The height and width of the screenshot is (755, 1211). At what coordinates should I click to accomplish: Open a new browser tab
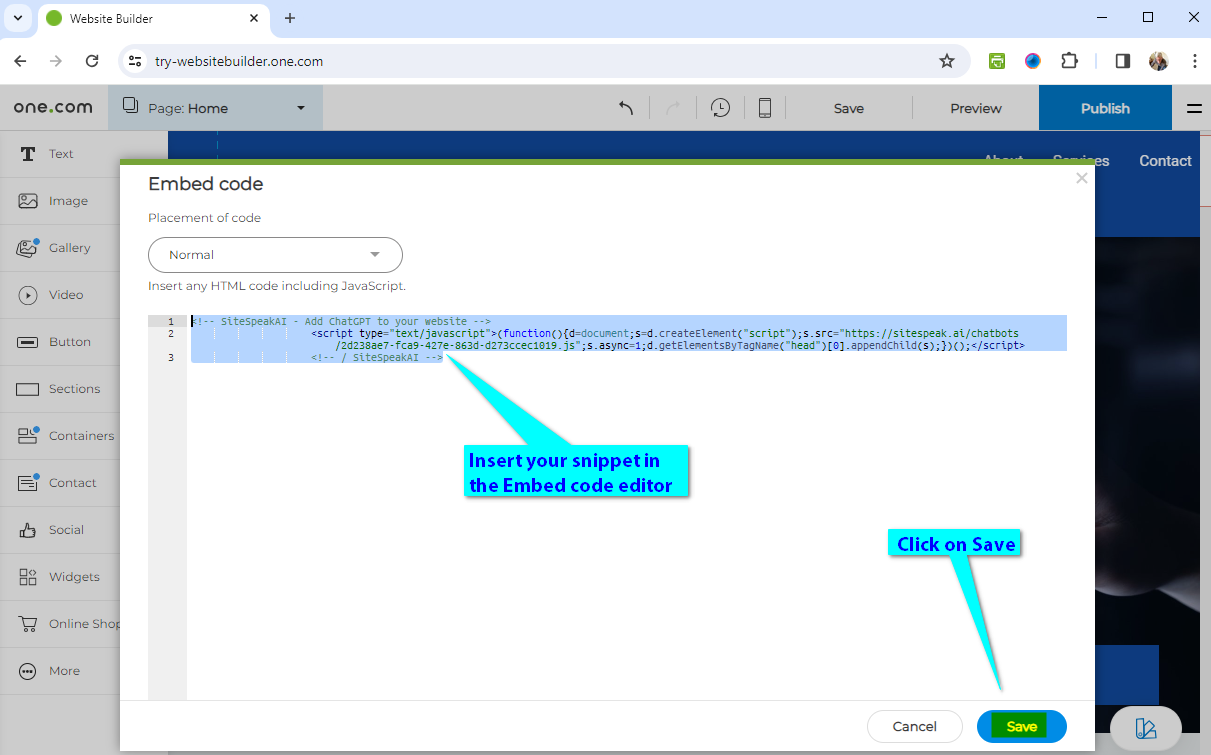(x=290, y=18)
